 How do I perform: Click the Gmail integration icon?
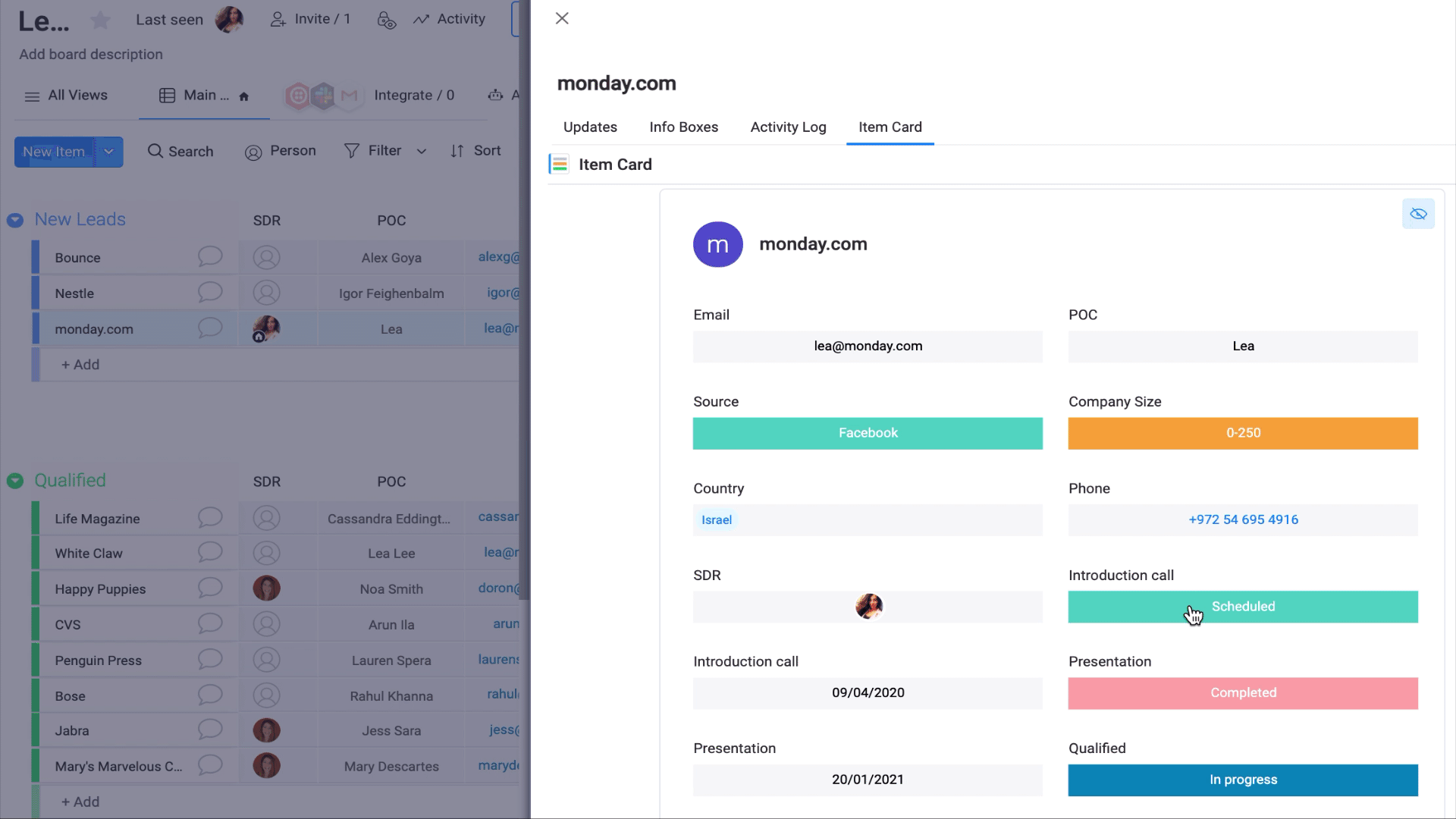(349, 96)
